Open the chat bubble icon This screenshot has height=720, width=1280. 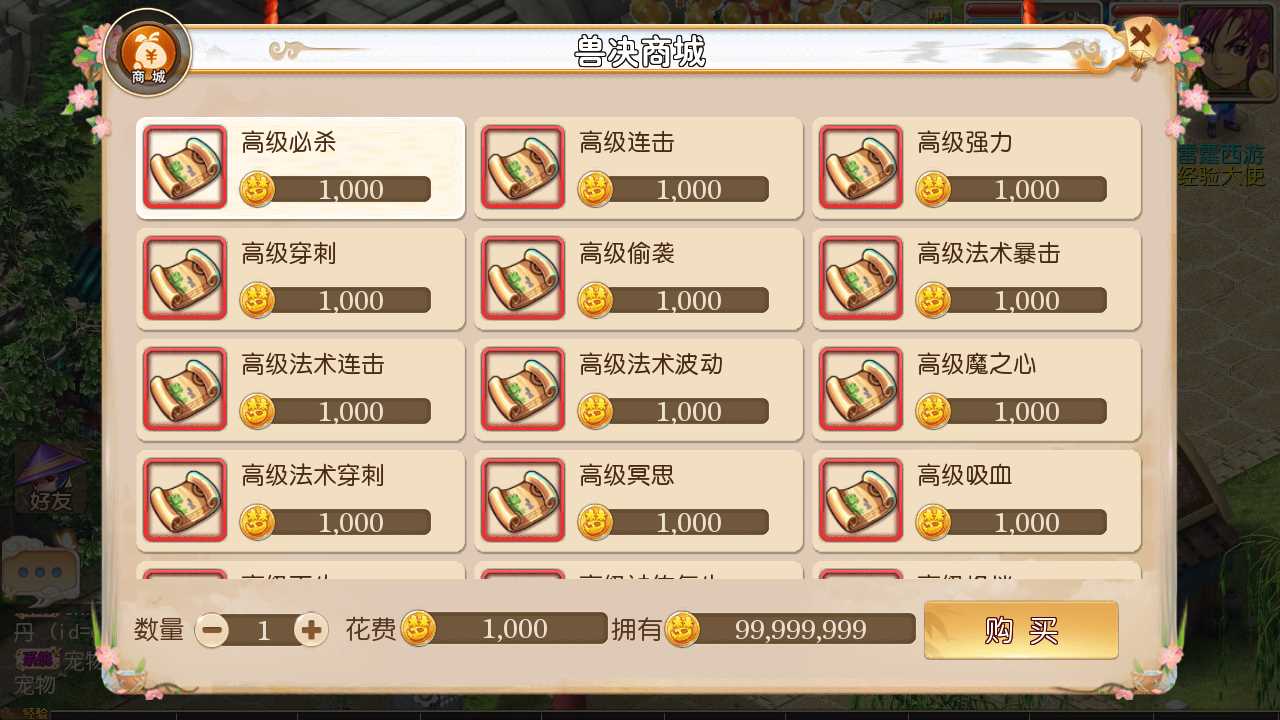(x=40, y=570)
